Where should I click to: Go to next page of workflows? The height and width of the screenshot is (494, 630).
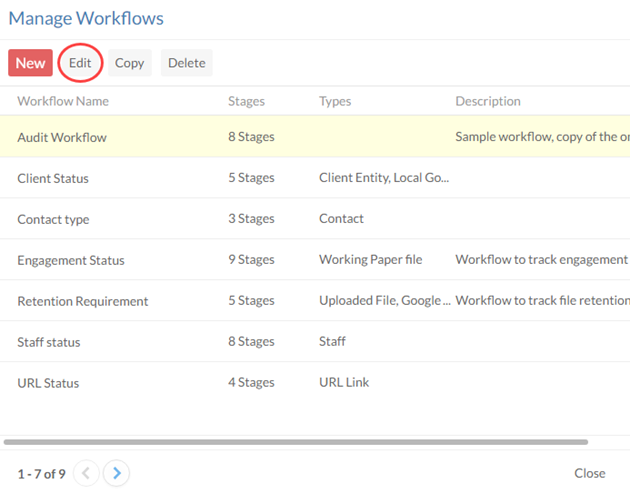[x=117, y=473]
